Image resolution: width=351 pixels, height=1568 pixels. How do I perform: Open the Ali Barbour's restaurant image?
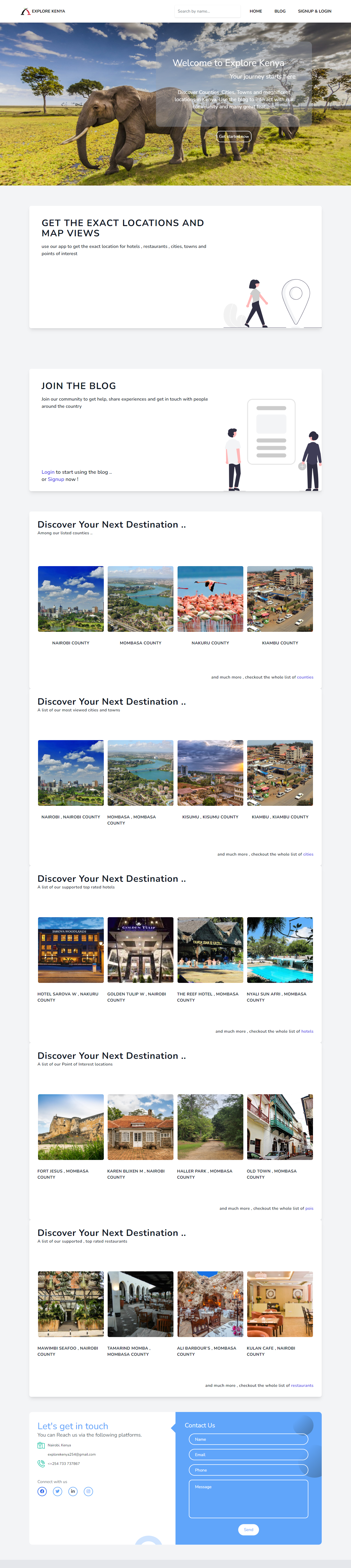(x=210, y=1304)
